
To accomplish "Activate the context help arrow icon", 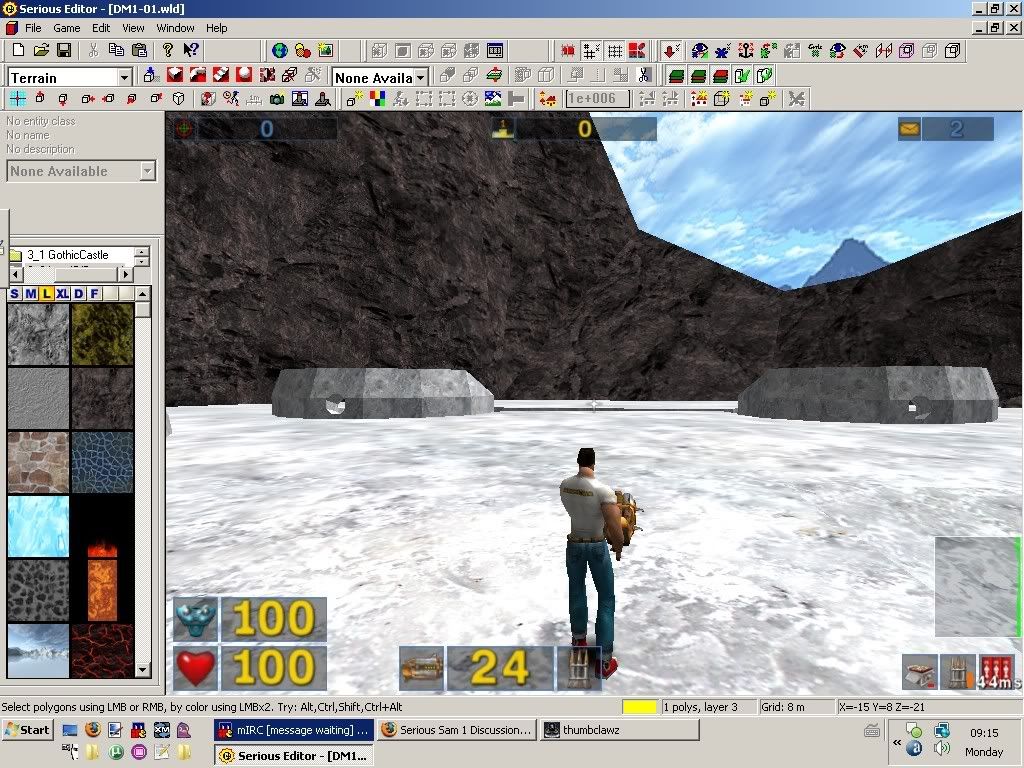I will pyautogui.click(x=191, y=50).
